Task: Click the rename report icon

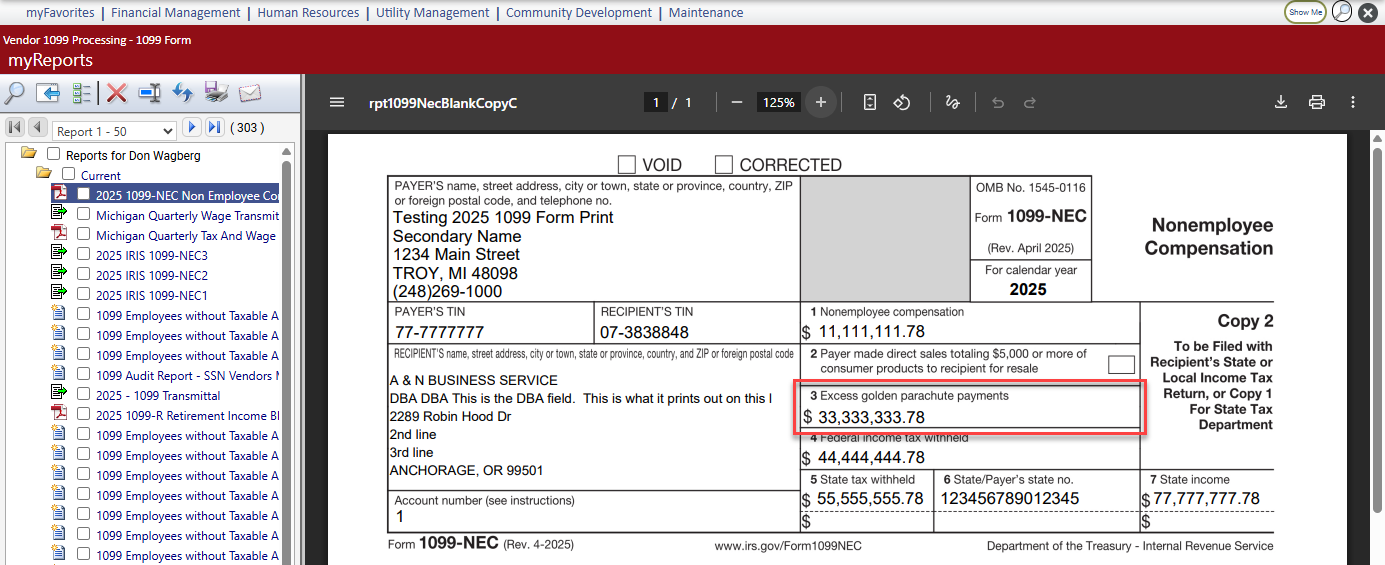Action: 150,93
